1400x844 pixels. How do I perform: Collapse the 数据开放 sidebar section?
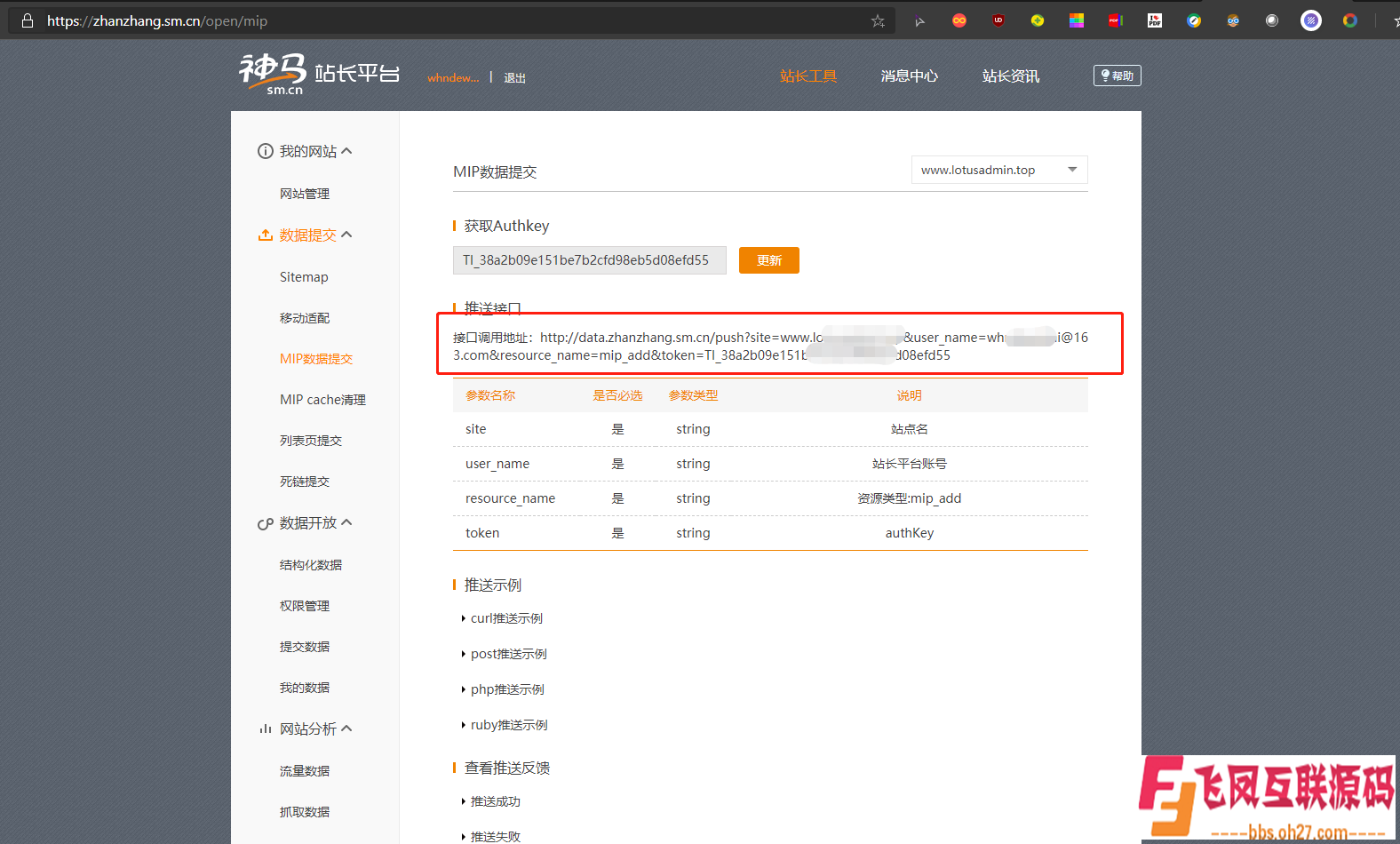coord(346,522)
